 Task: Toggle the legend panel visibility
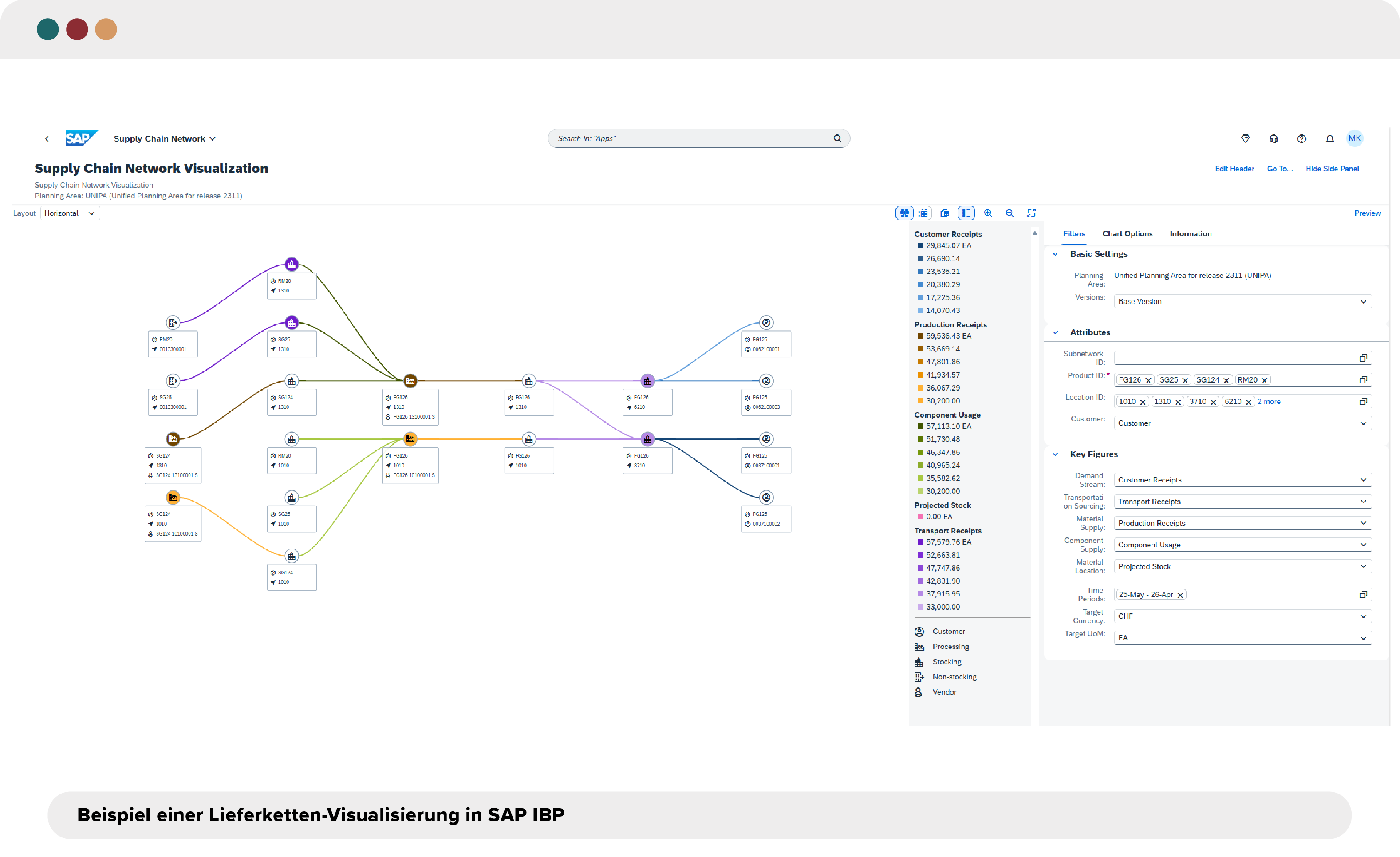tap(966, 213)
